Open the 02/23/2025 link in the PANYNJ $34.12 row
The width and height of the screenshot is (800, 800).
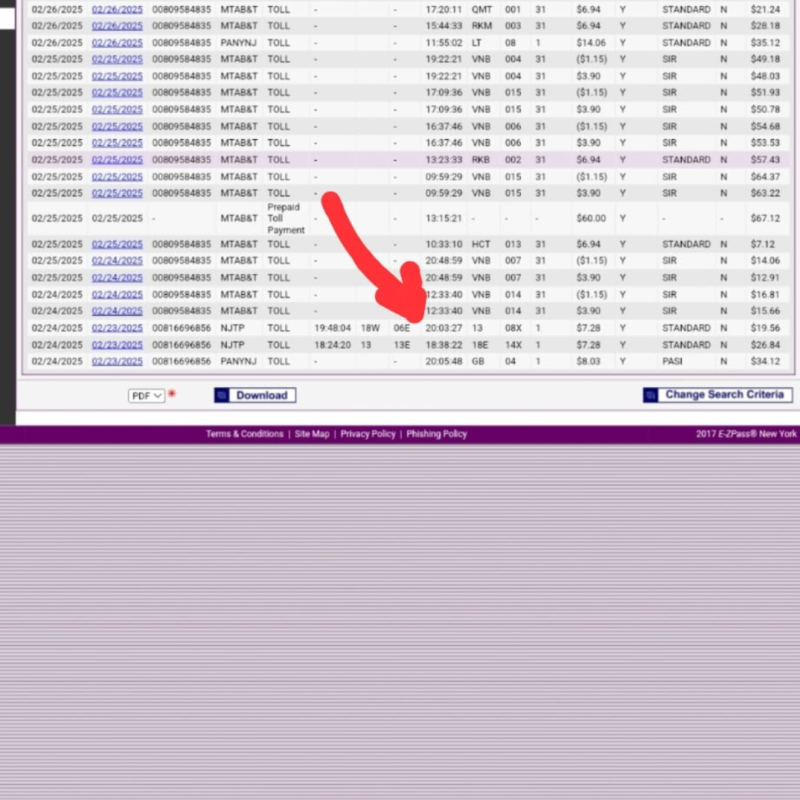[117, 361]
